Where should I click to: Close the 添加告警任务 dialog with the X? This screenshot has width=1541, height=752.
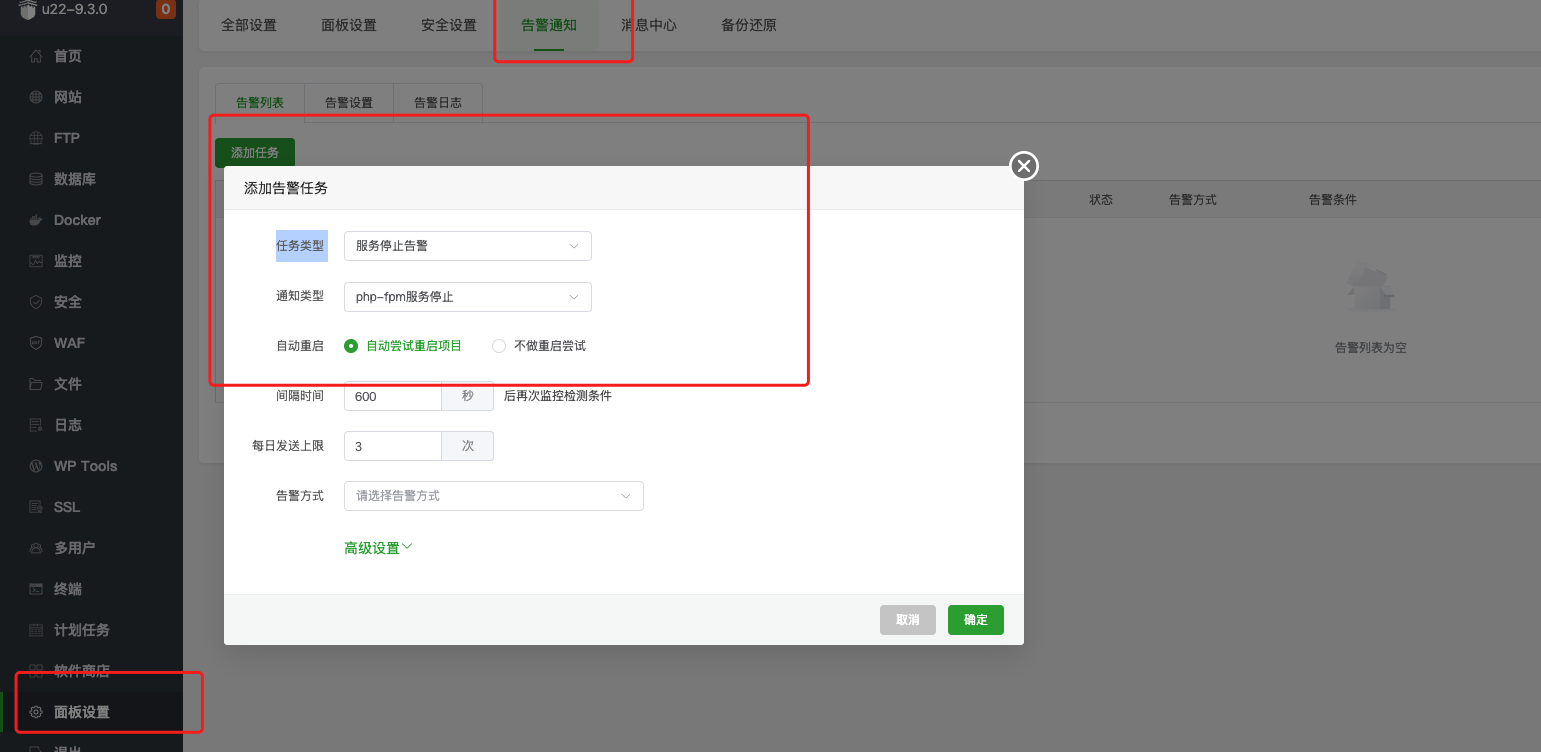point(1024,166)
